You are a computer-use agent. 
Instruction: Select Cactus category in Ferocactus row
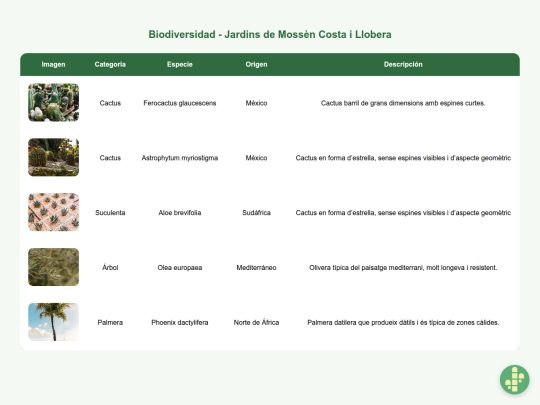110,103
